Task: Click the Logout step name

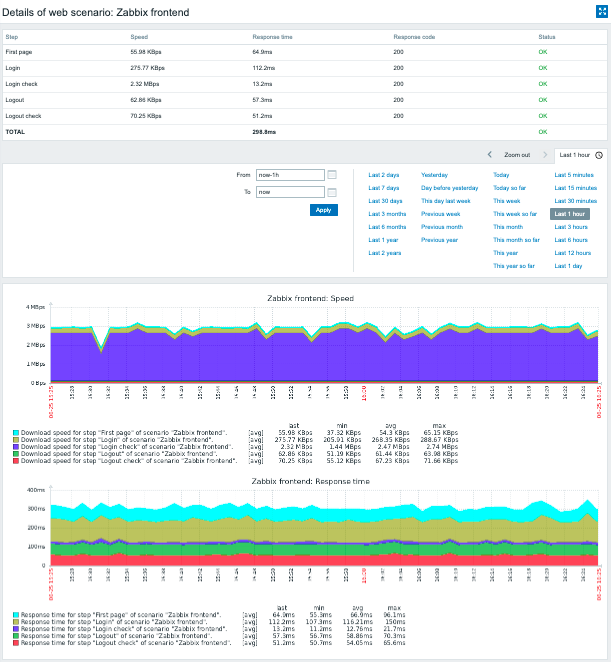Action: (15, 100)
